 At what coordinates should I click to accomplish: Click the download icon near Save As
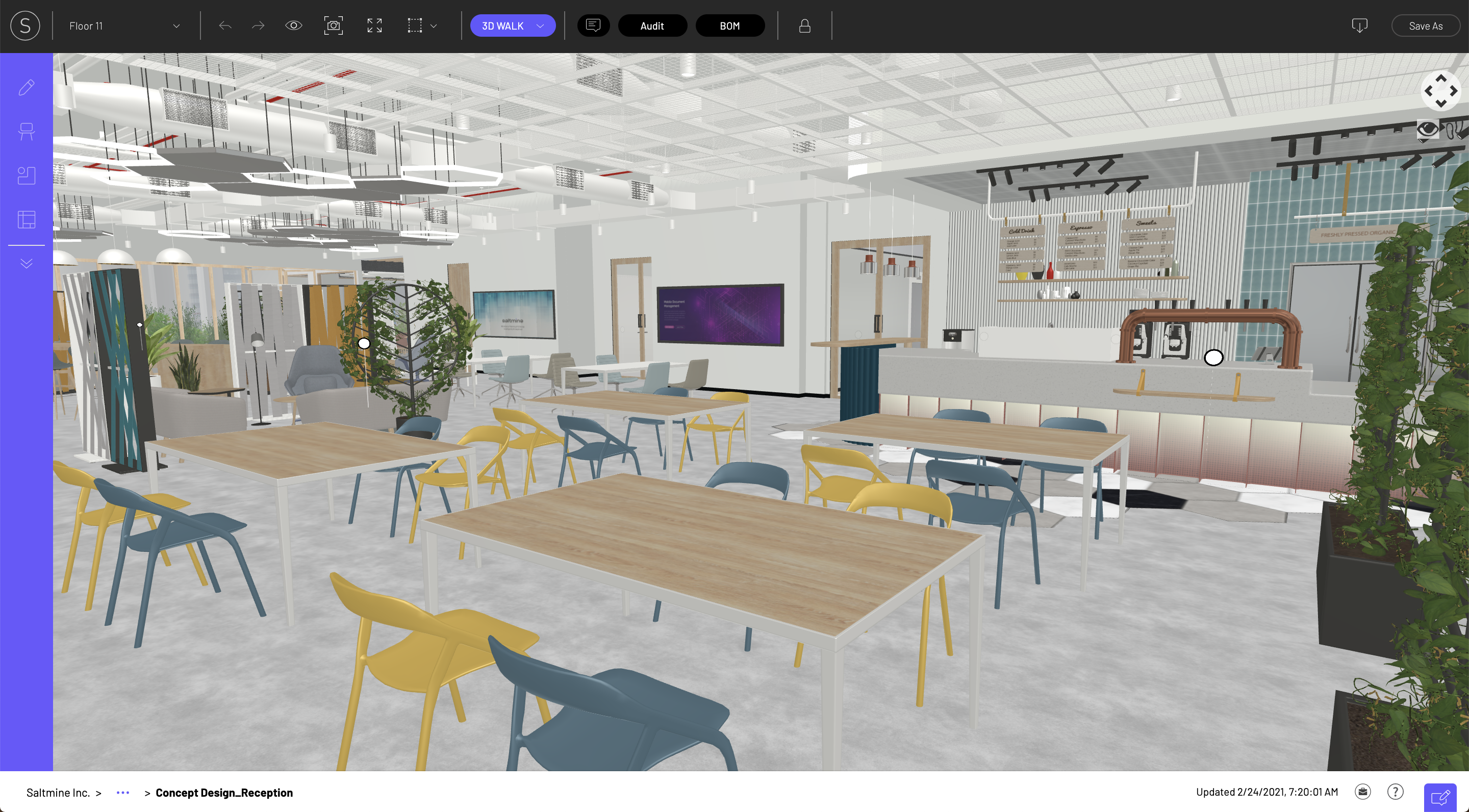1359,26
